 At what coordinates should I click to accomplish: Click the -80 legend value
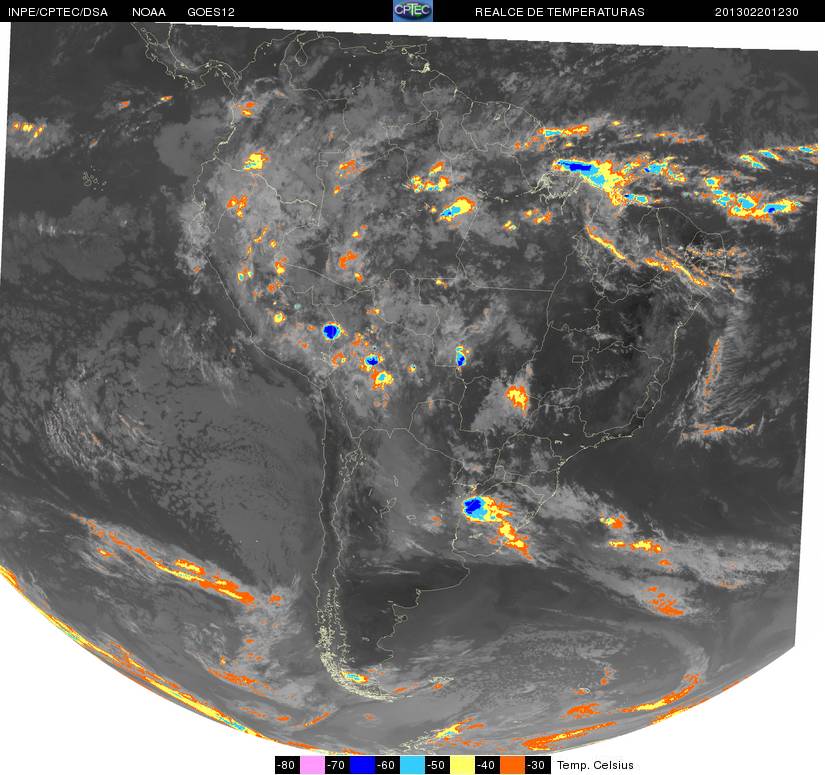pos(287,764)
